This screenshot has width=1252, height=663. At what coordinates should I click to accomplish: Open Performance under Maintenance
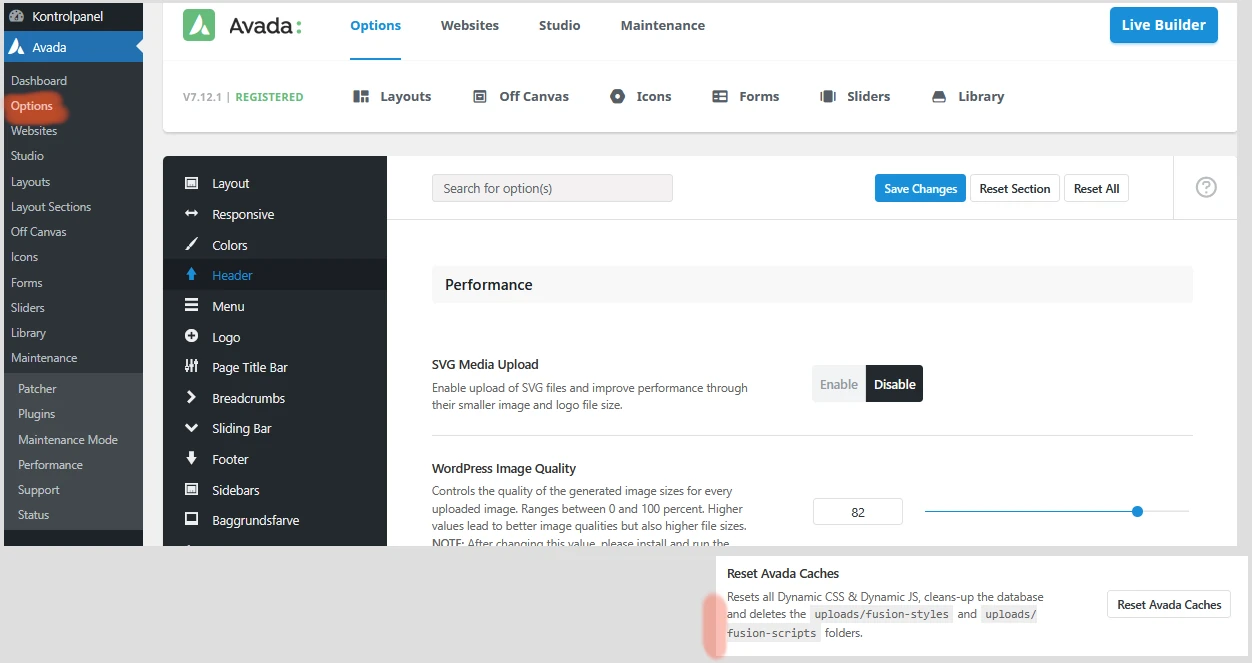50,464
